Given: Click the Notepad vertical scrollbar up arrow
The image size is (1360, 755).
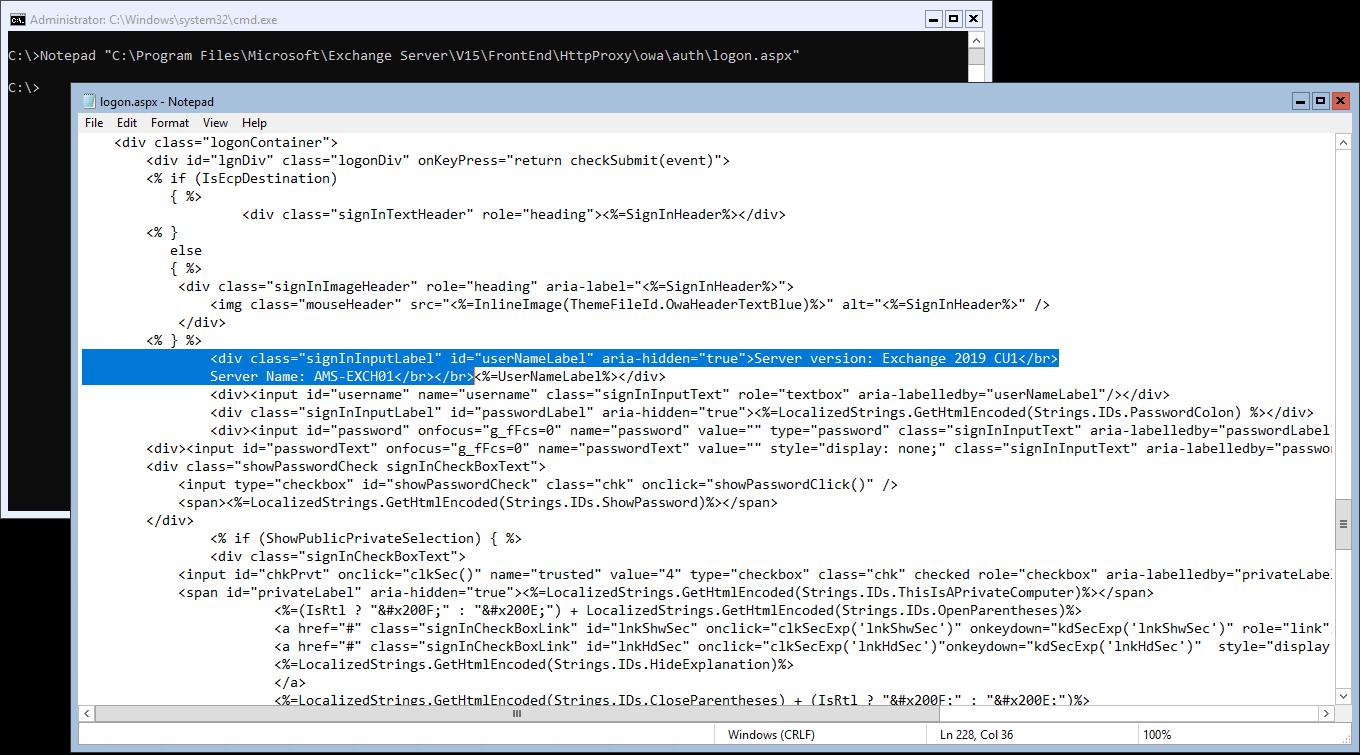Looking at the screenshot, I should (1342, 142).
